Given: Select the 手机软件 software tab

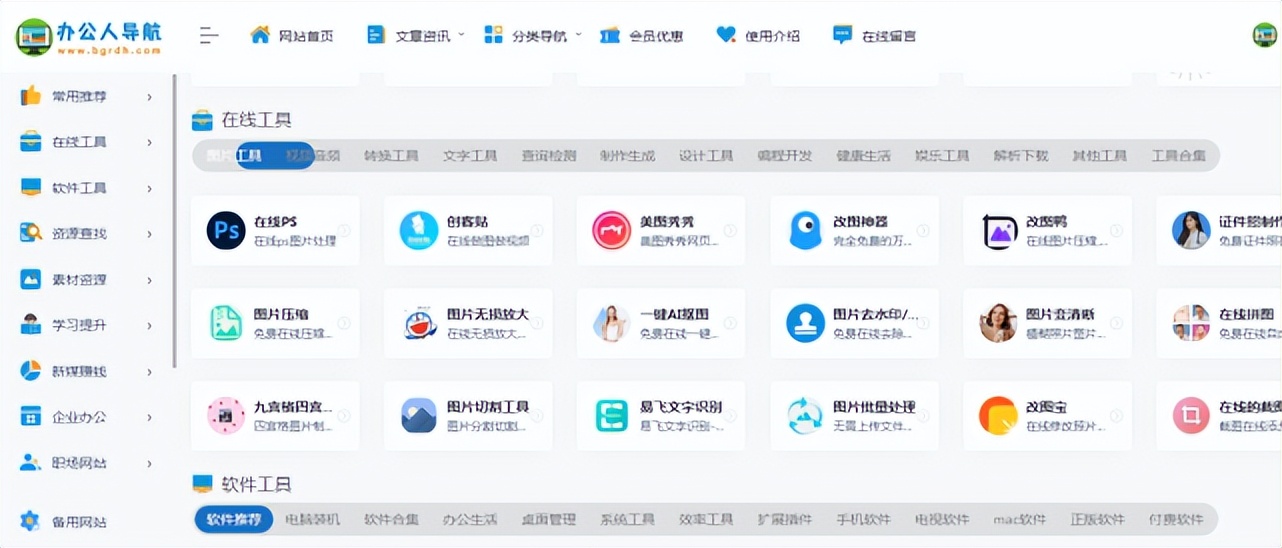Looking at the screenshot, I should pyautogui.click(x=864, y=520).
